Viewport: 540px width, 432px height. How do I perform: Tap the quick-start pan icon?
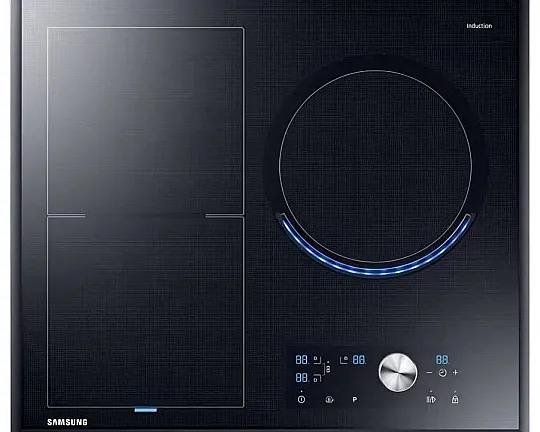coord(329,399)
